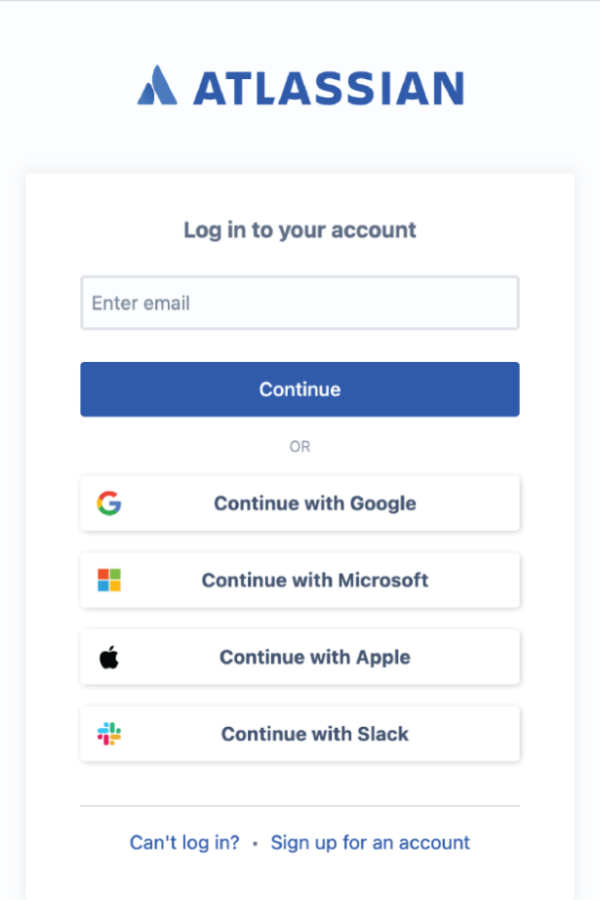Click the ATLASSIAN wordmark text
Screen dimensions: 600x900
(328, 88)
